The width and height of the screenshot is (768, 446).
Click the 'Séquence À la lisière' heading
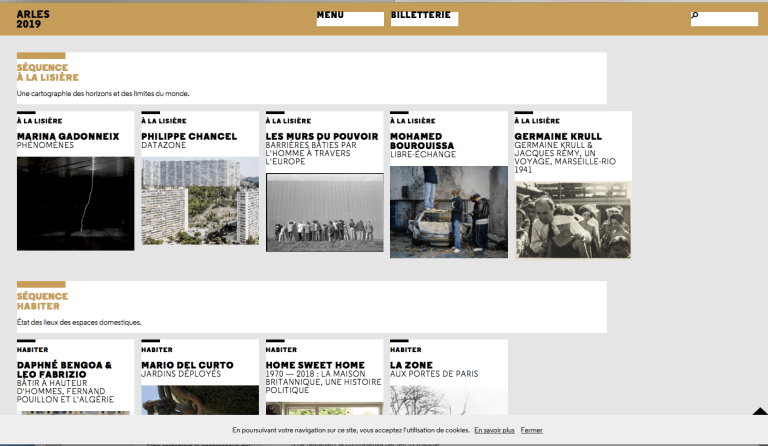47,72
